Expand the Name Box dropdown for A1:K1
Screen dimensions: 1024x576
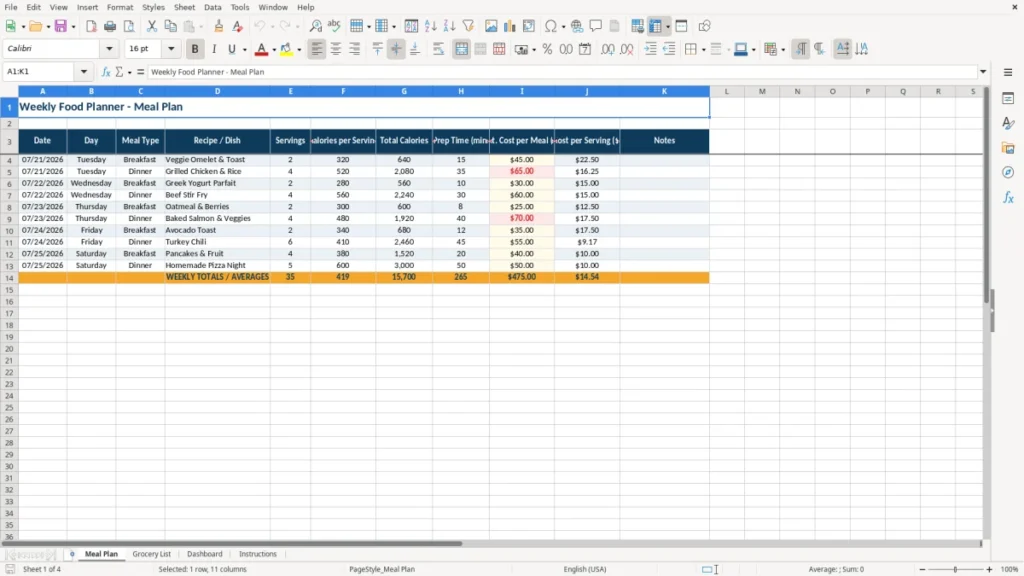[84, 72]
